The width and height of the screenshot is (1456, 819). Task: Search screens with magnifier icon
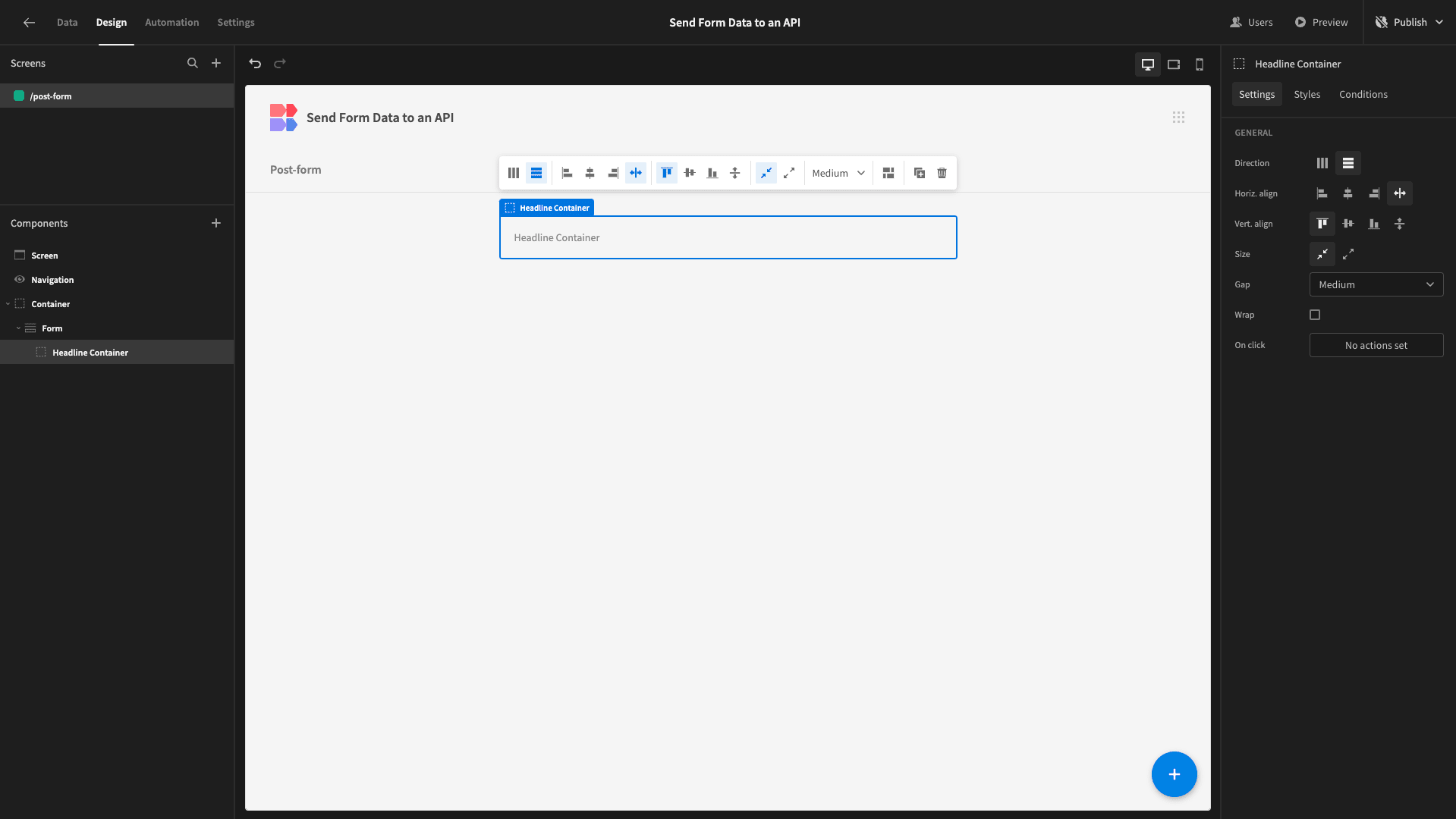(193, 64)
